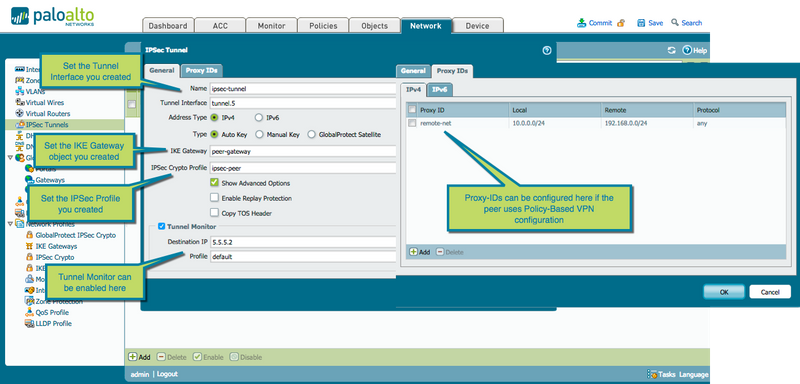Image resolution: width=800 pixels, height=384 pixels.
Task: Open Search with the magnifier icon
Action: [x=675, y=22]
